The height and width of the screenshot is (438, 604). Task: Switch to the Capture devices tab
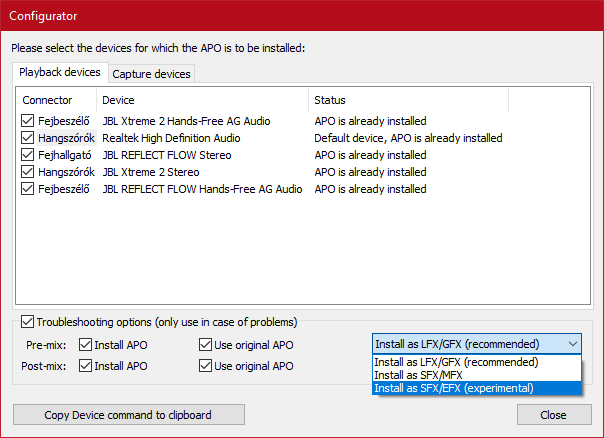[x=151, y=74]
